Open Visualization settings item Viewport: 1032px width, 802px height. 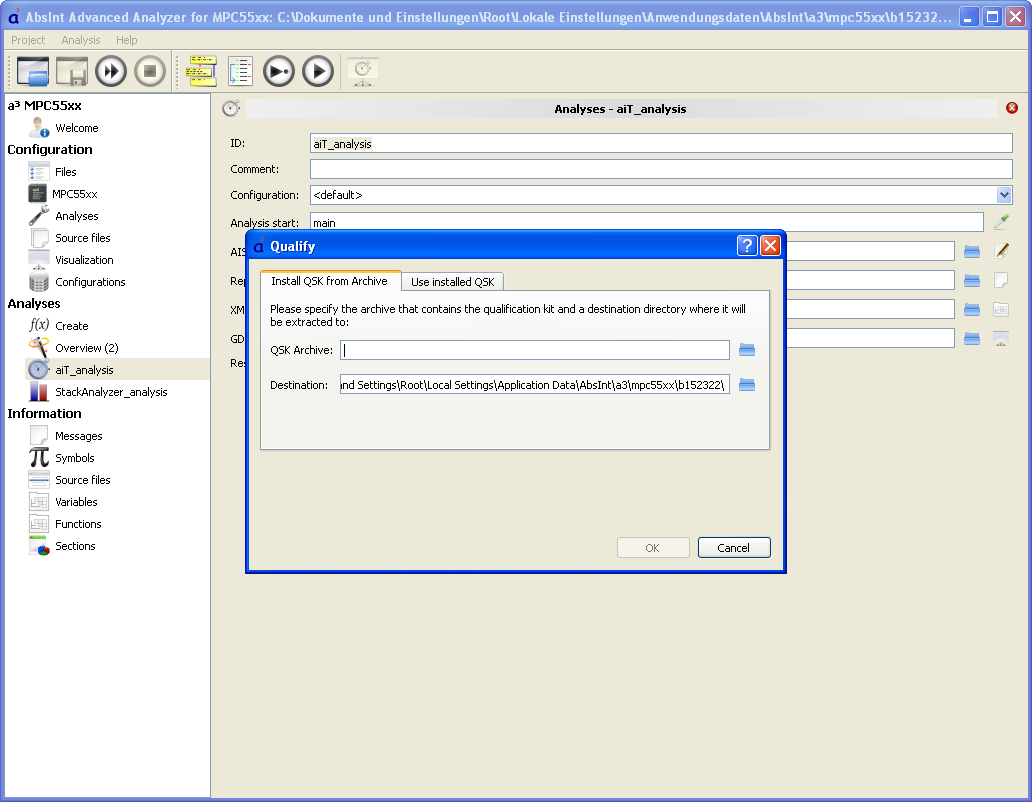click(84, 260)
